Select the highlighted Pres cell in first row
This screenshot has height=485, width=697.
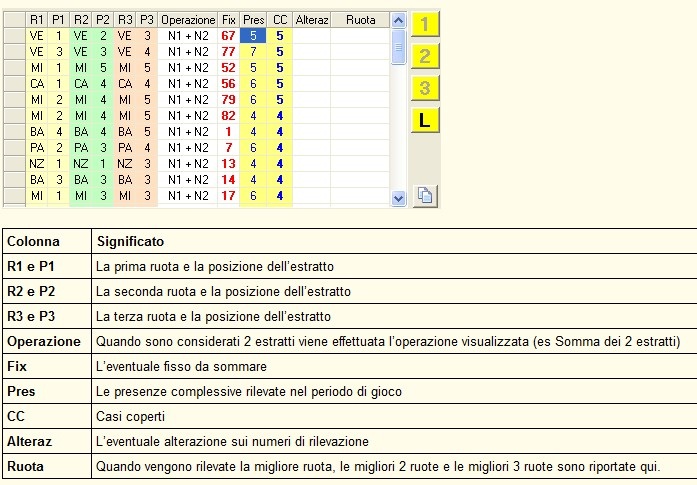pyautogui.click(x=254, y=36)
